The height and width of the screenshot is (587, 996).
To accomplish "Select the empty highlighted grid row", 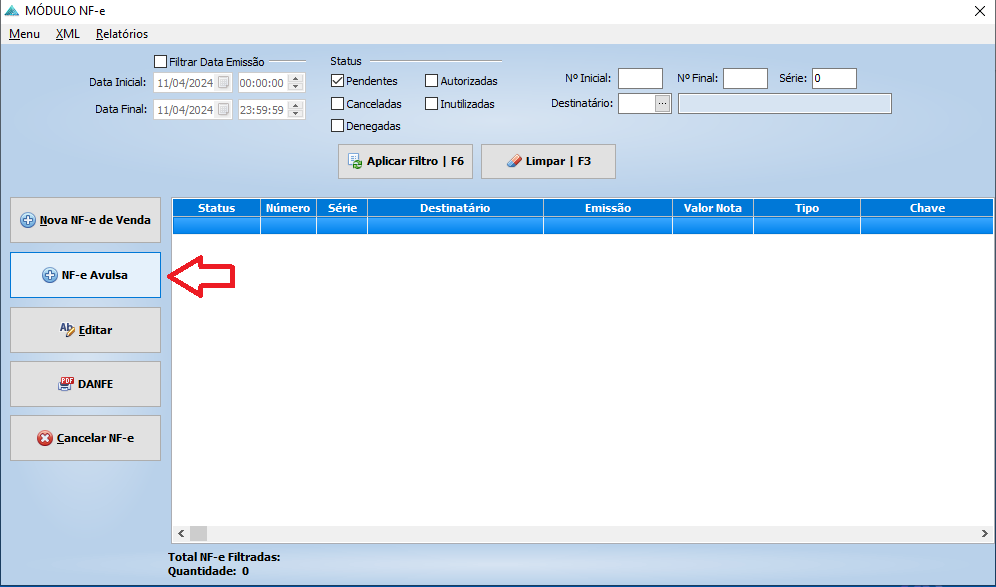I will 582,226.
